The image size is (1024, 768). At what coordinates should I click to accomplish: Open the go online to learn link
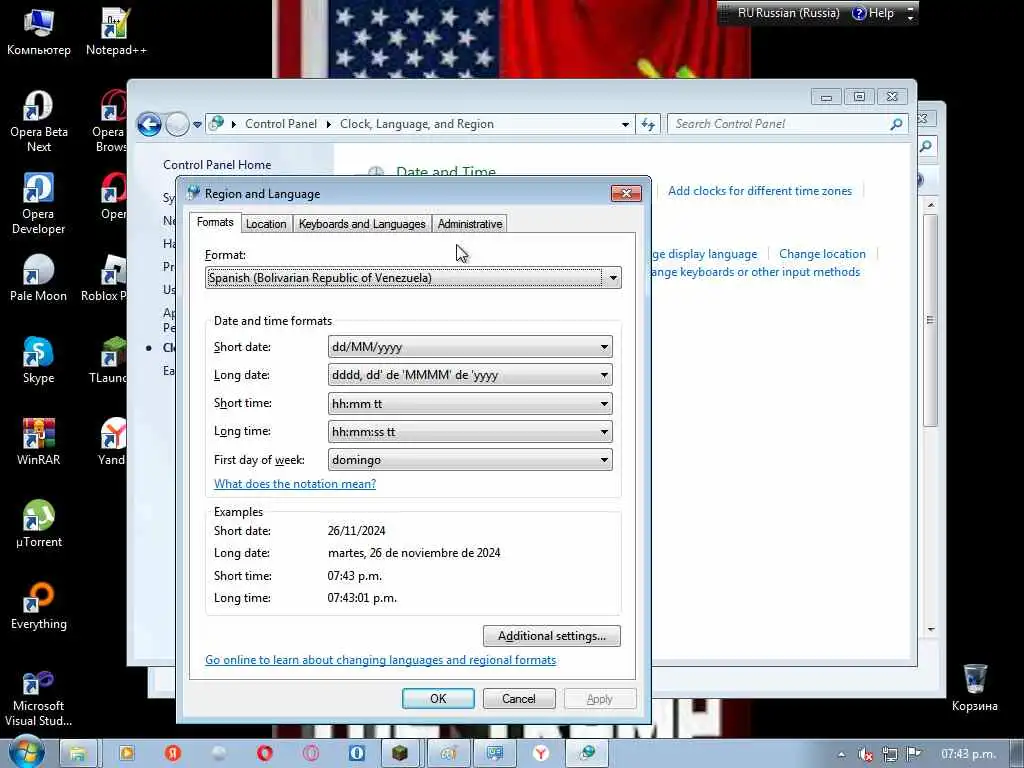[381, 660]
